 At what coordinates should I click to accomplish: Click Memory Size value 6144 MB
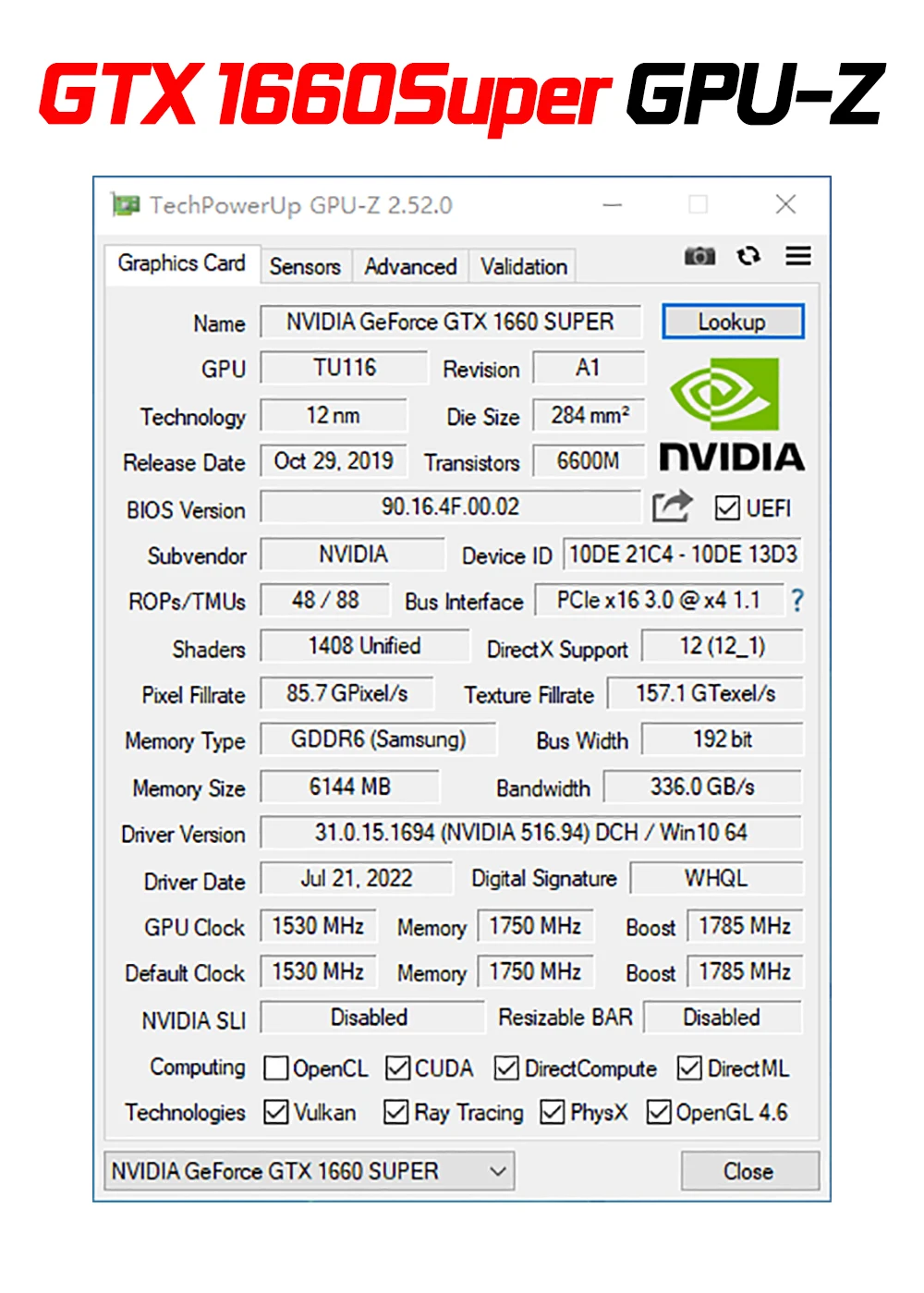pyautogui.click(x=350, y=787)
